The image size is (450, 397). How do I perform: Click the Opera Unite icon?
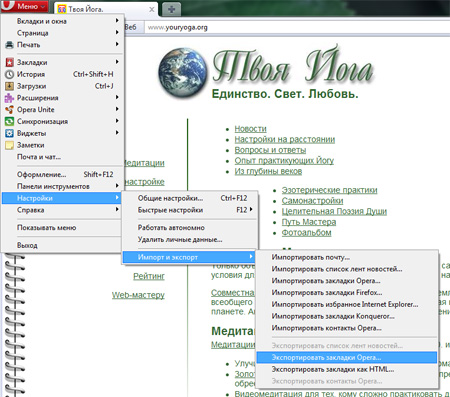[x=9, y=110]
